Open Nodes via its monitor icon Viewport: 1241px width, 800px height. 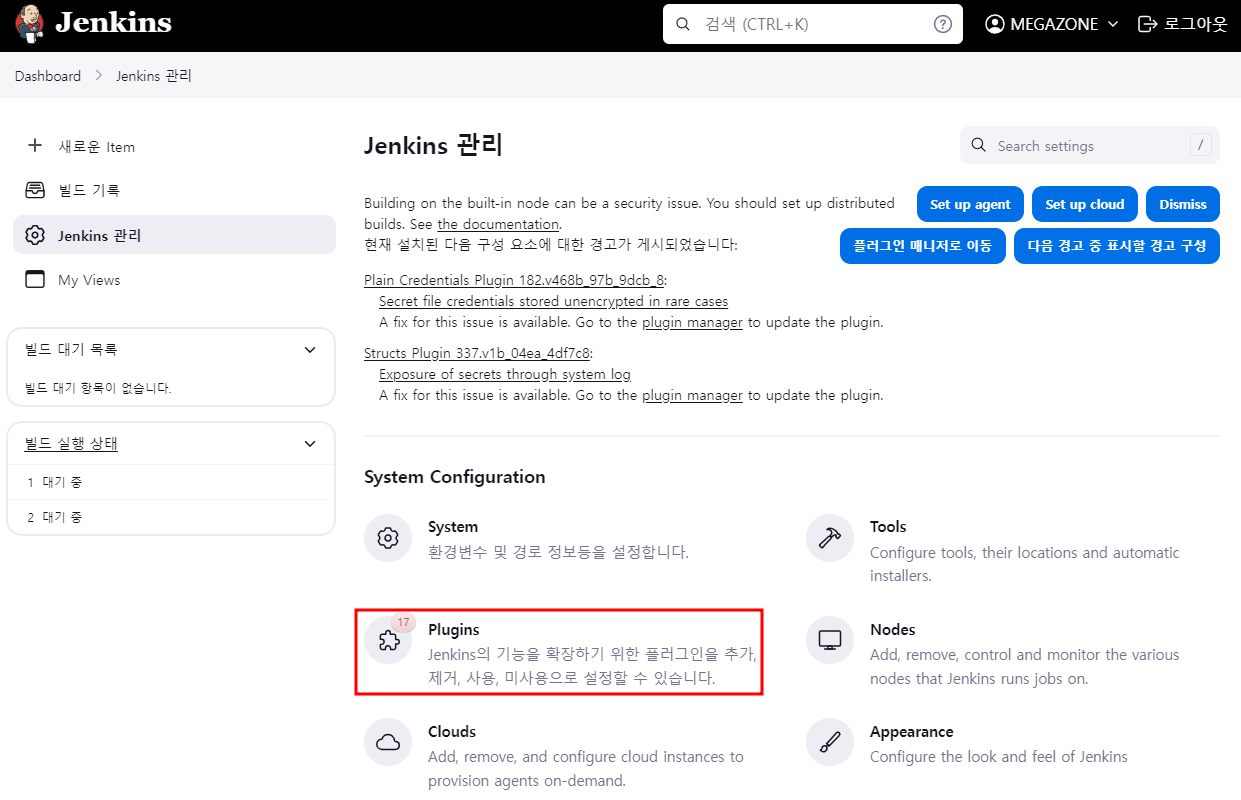pos(830,641)
